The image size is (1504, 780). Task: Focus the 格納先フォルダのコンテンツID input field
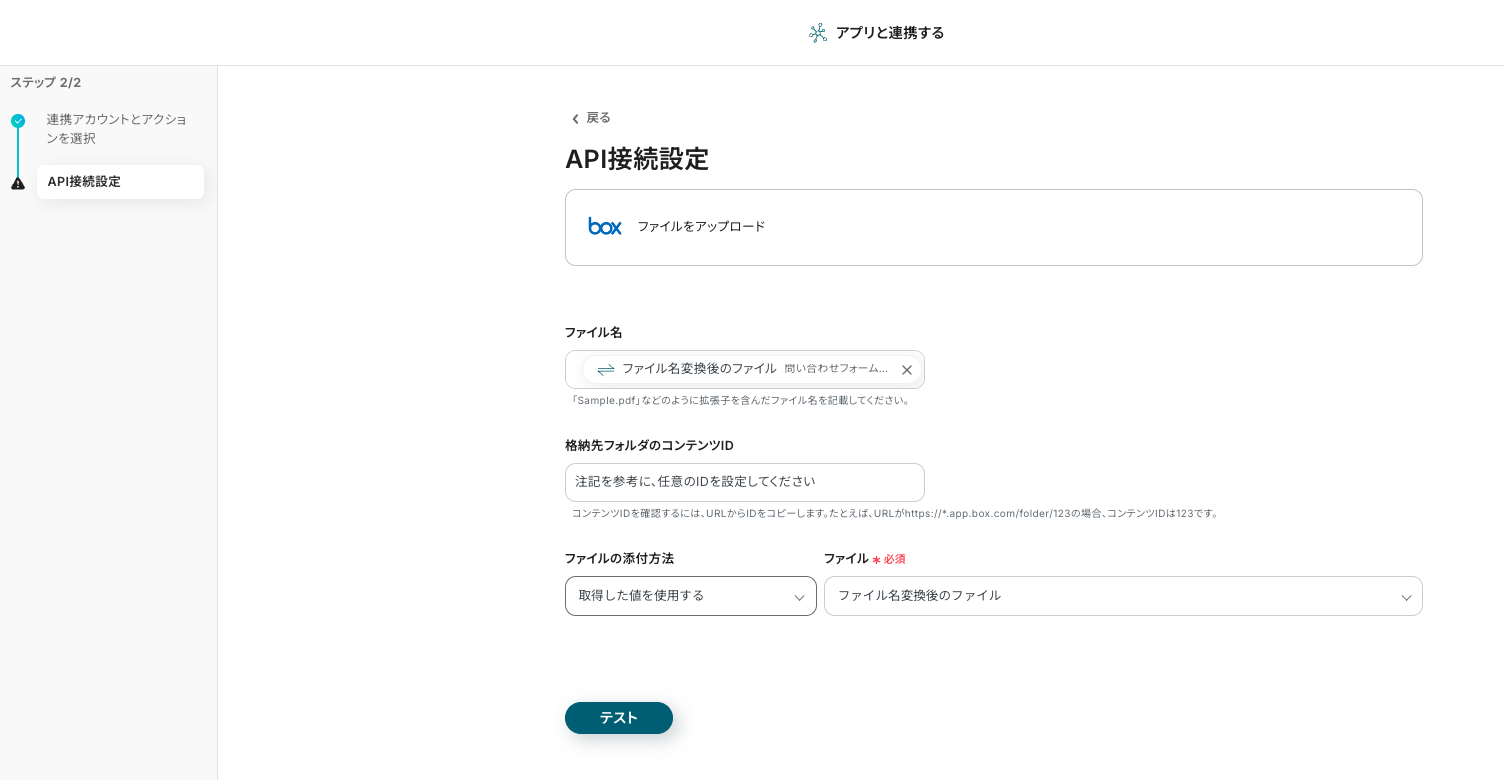click(744, 482)
